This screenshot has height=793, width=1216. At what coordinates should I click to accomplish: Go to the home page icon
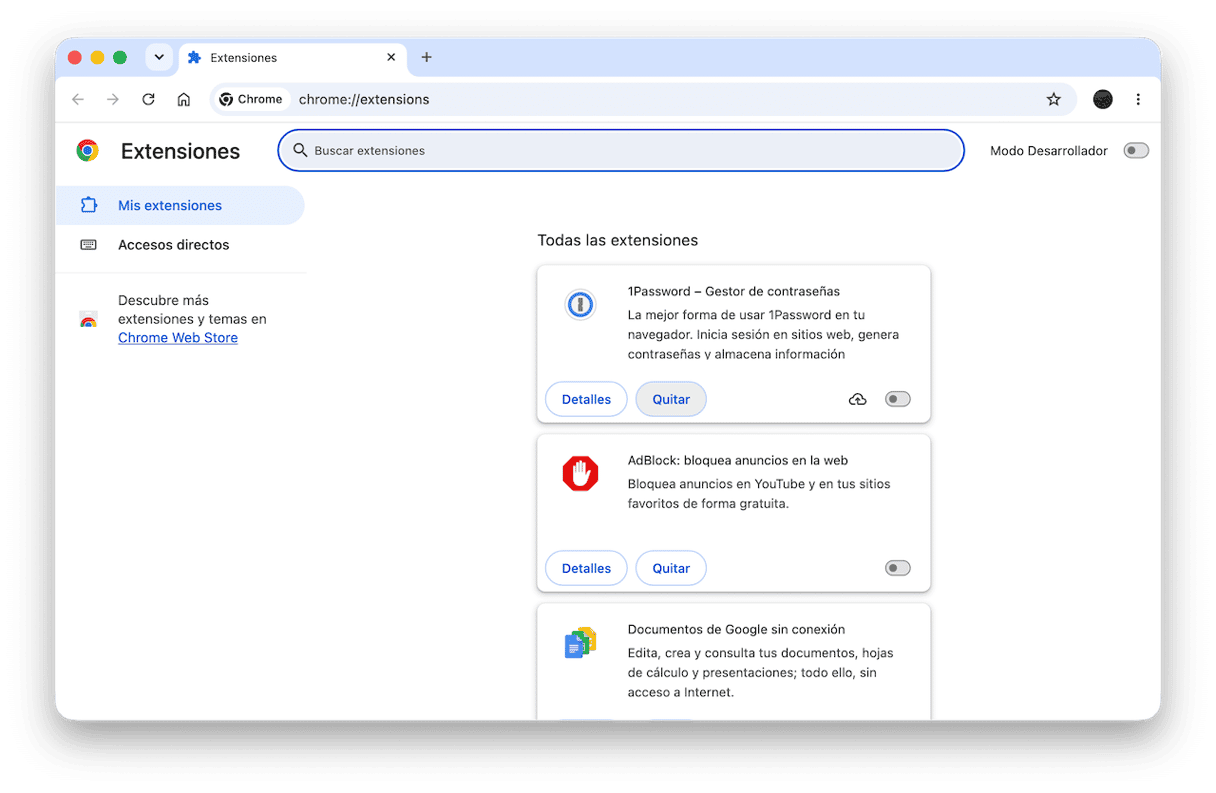coord(183,99)
